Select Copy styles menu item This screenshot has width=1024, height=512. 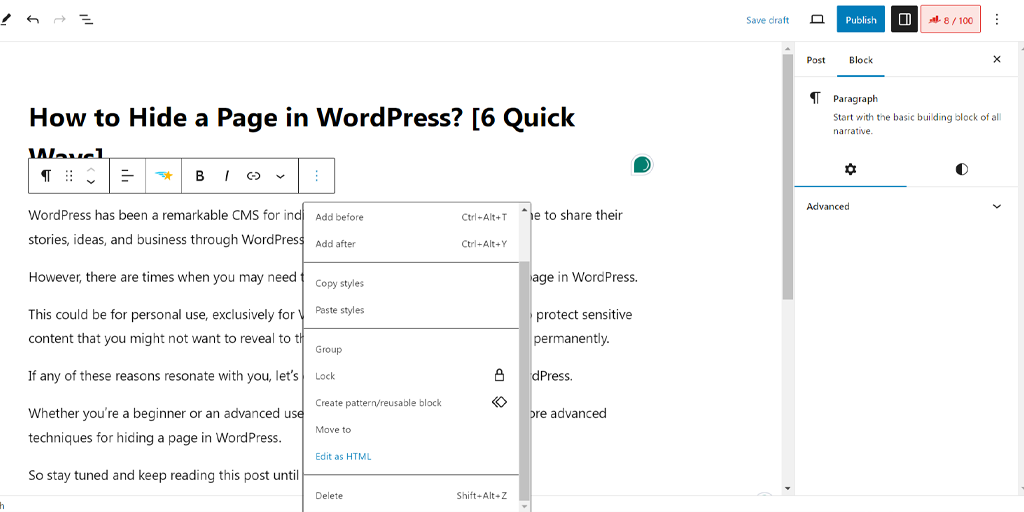[411, 283]
